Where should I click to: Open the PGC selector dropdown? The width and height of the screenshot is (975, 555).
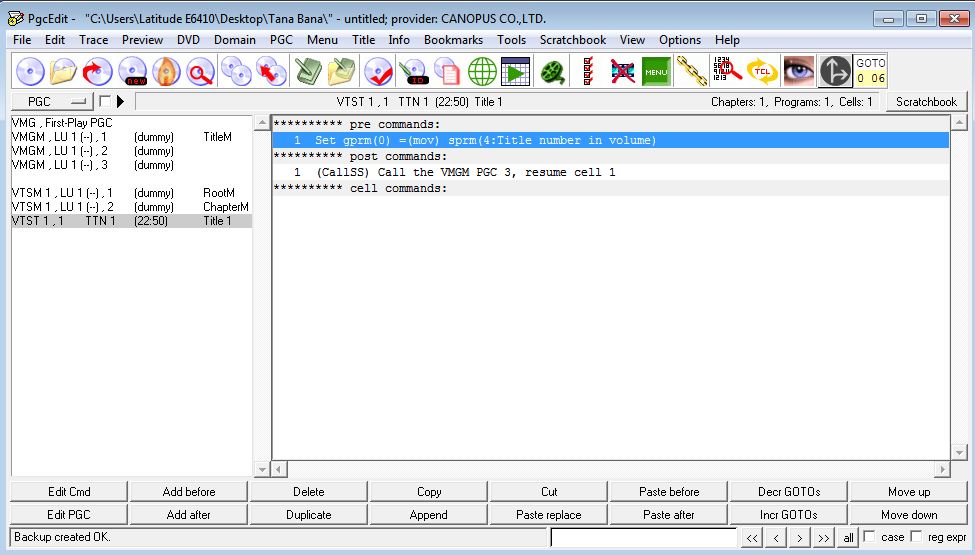52,101
